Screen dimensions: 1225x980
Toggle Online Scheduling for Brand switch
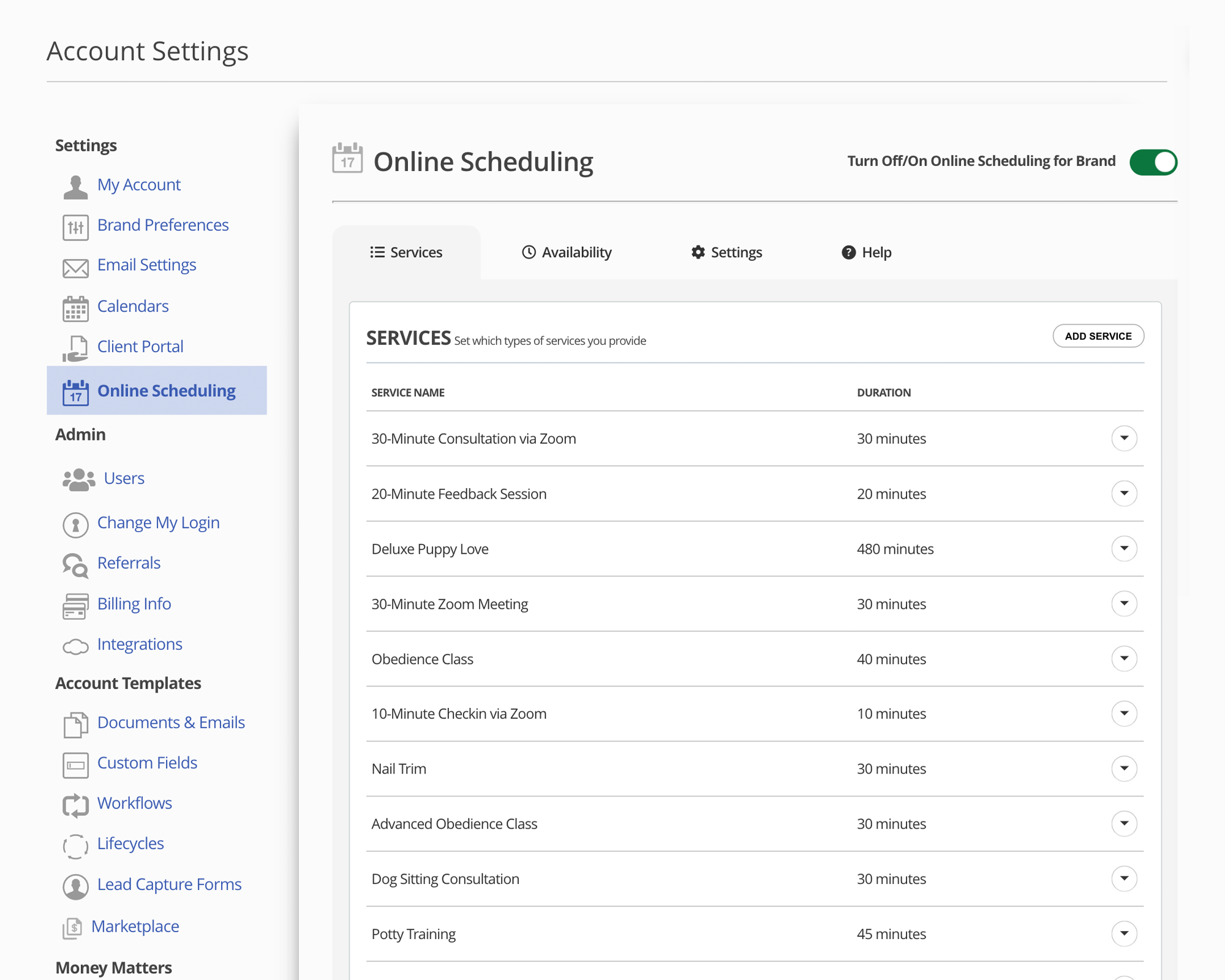pos(1153,162)
